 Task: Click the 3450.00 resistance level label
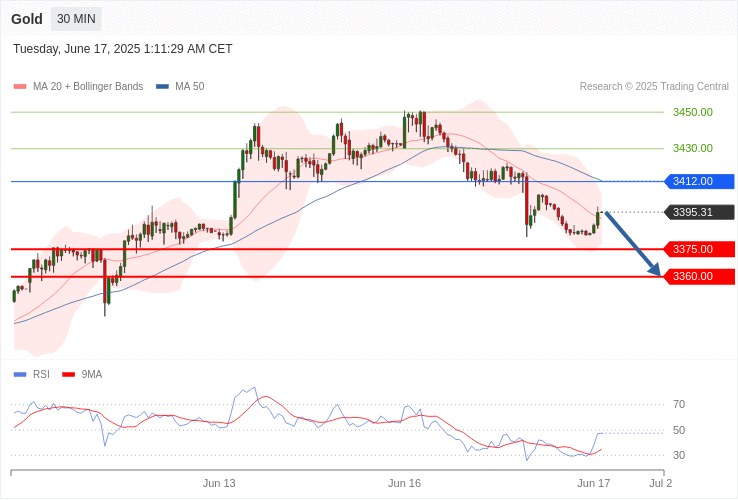click(x=692, y=113)
